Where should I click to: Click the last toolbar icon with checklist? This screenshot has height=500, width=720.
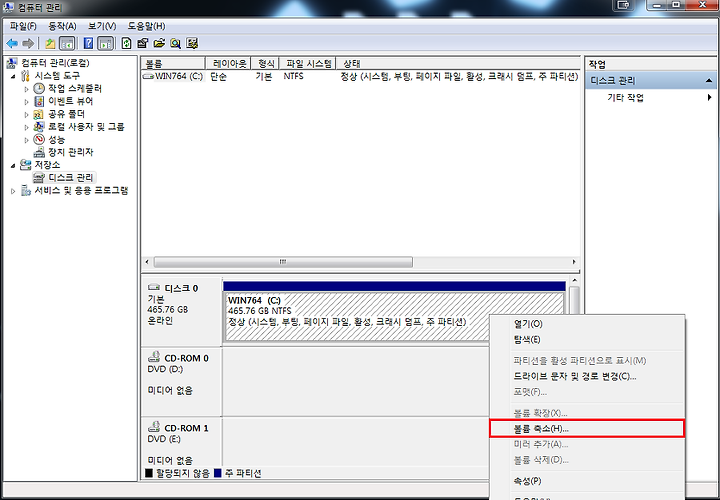192,44
